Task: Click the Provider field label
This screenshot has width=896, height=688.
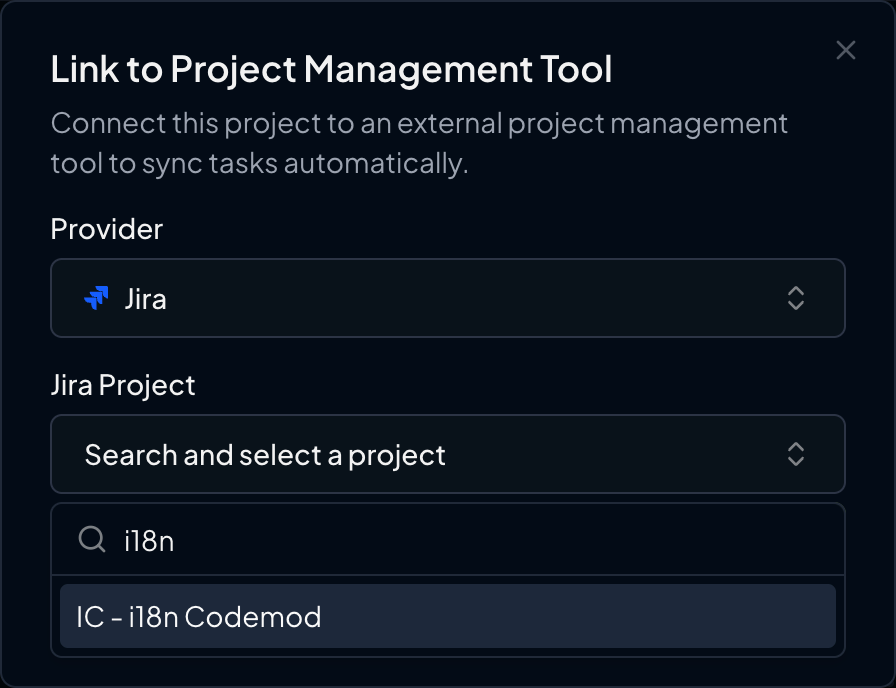Action: pyautogui.click(x=106, y=229)
